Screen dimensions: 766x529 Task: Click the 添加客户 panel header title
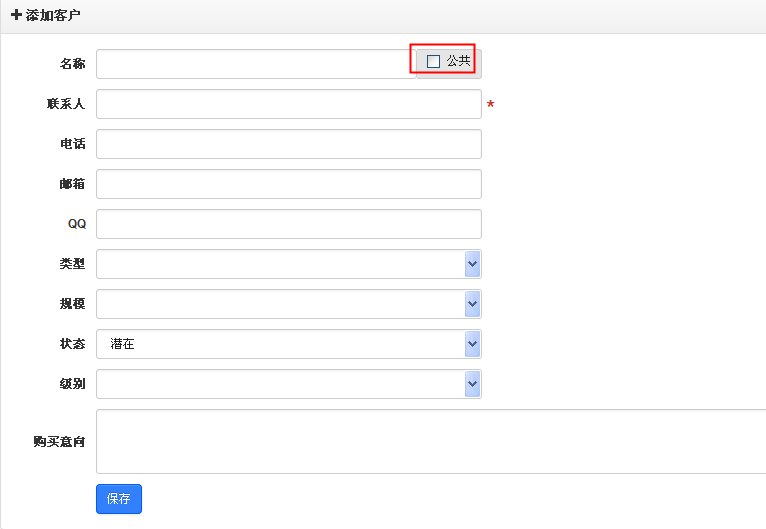point(53,15)
